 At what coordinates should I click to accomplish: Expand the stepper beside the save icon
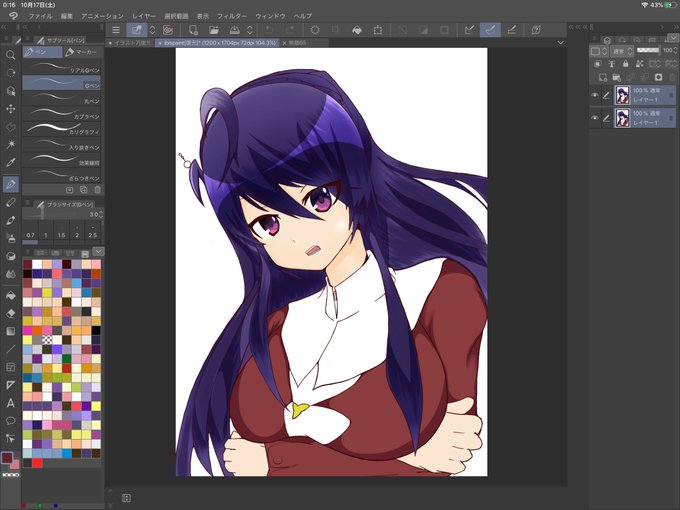pos(250,30)
